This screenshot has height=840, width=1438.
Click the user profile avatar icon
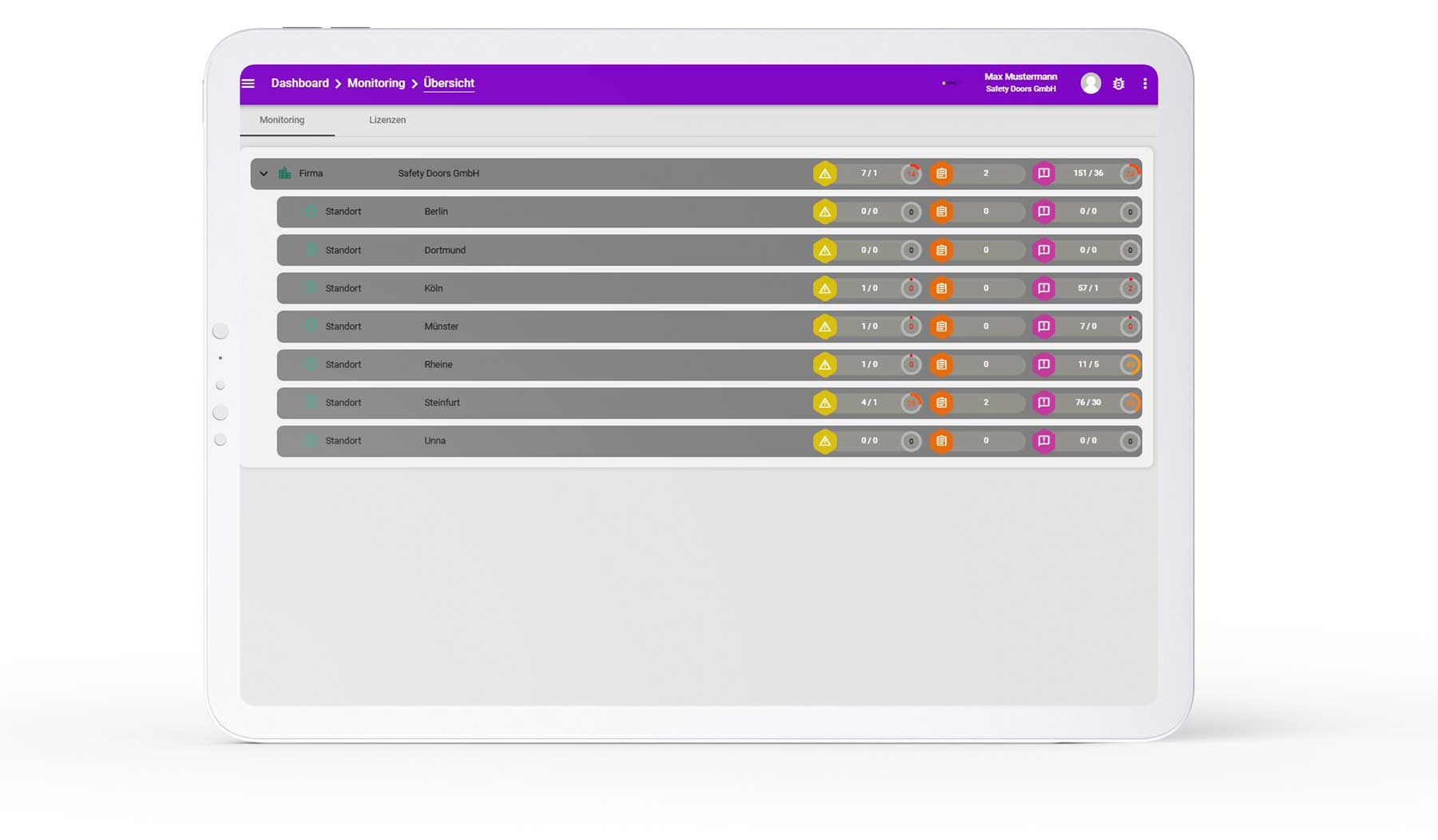1090,84
